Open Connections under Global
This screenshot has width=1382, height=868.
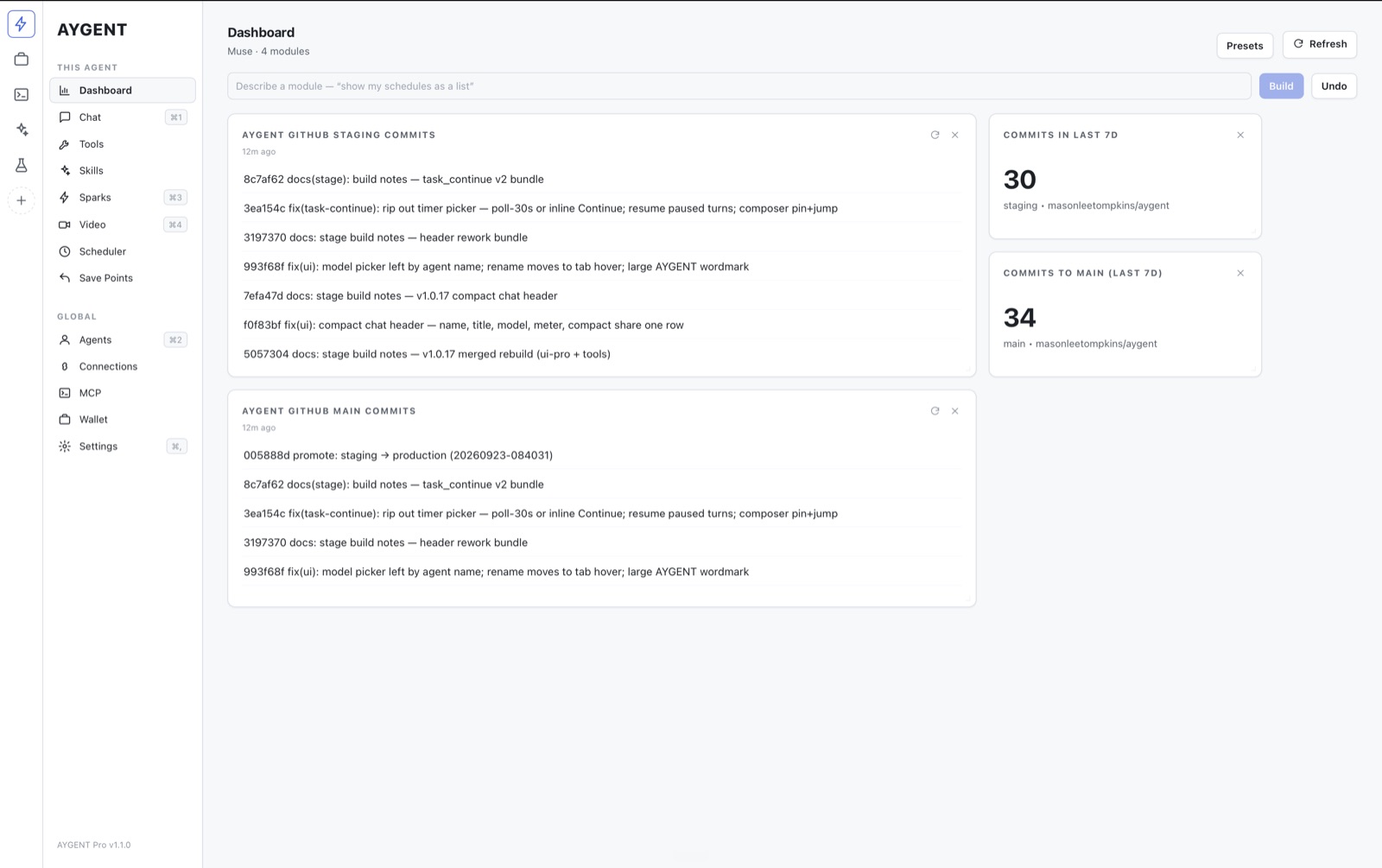(x=123, y=366)
